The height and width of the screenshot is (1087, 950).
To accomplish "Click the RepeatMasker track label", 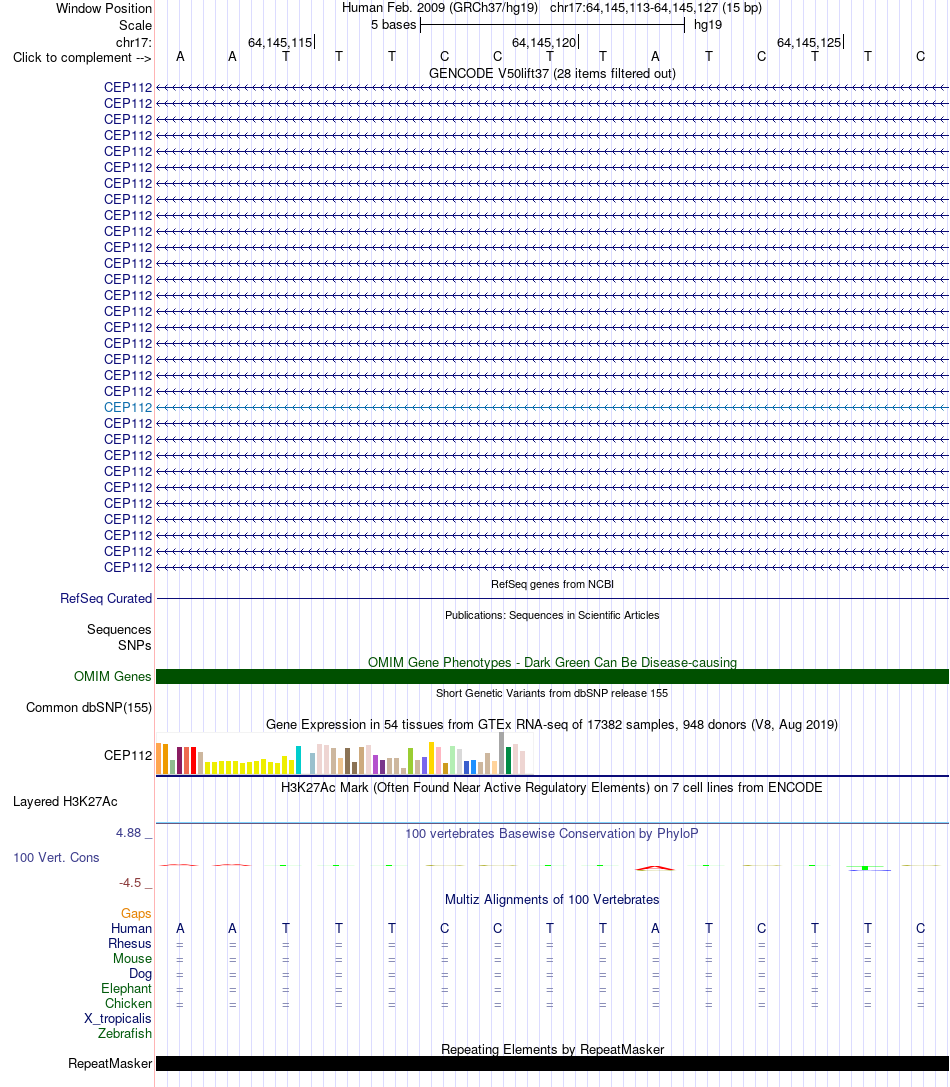I will tap(110, 1063).
